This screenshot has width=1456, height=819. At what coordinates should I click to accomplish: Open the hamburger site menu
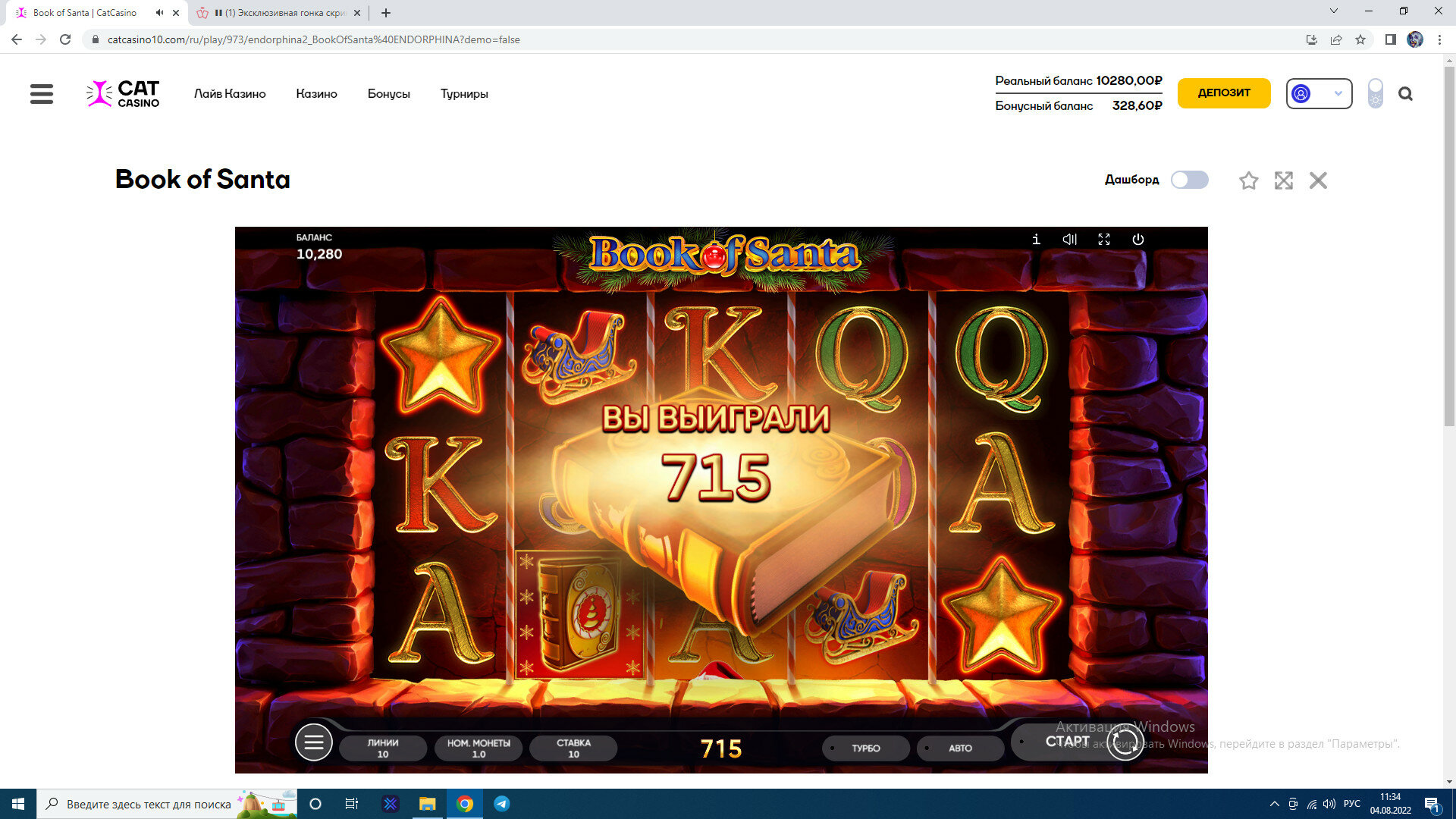coord(42,94)
